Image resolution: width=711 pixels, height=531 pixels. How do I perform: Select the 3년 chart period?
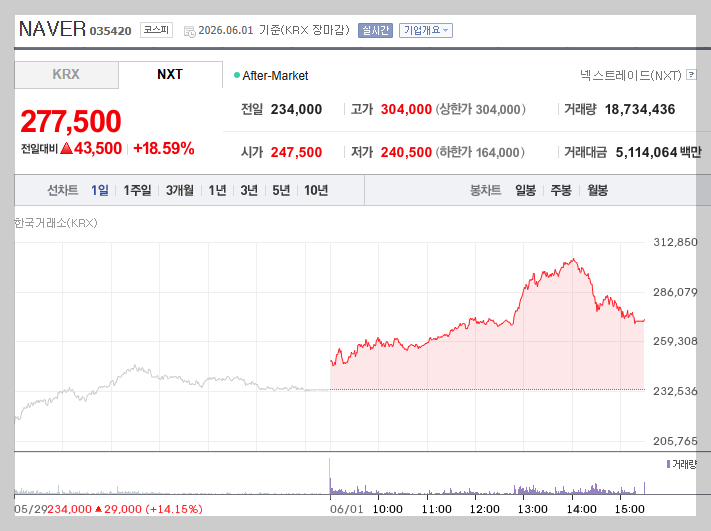point(249,190)
